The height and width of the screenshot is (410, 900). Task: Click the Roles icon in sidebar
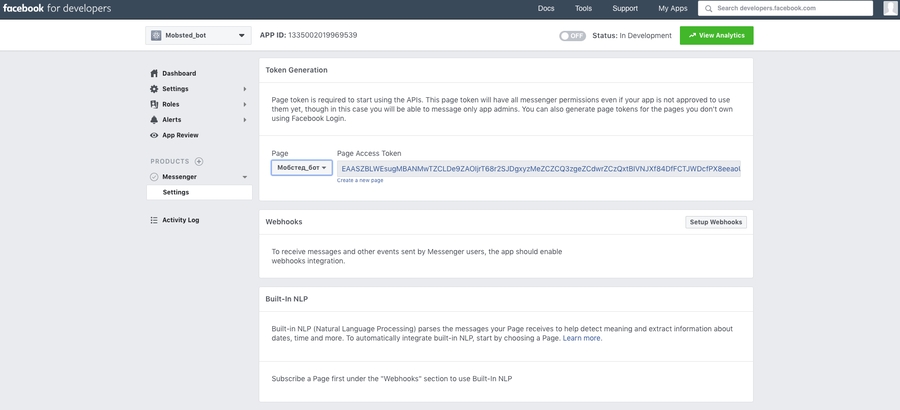tap(154, 104)
